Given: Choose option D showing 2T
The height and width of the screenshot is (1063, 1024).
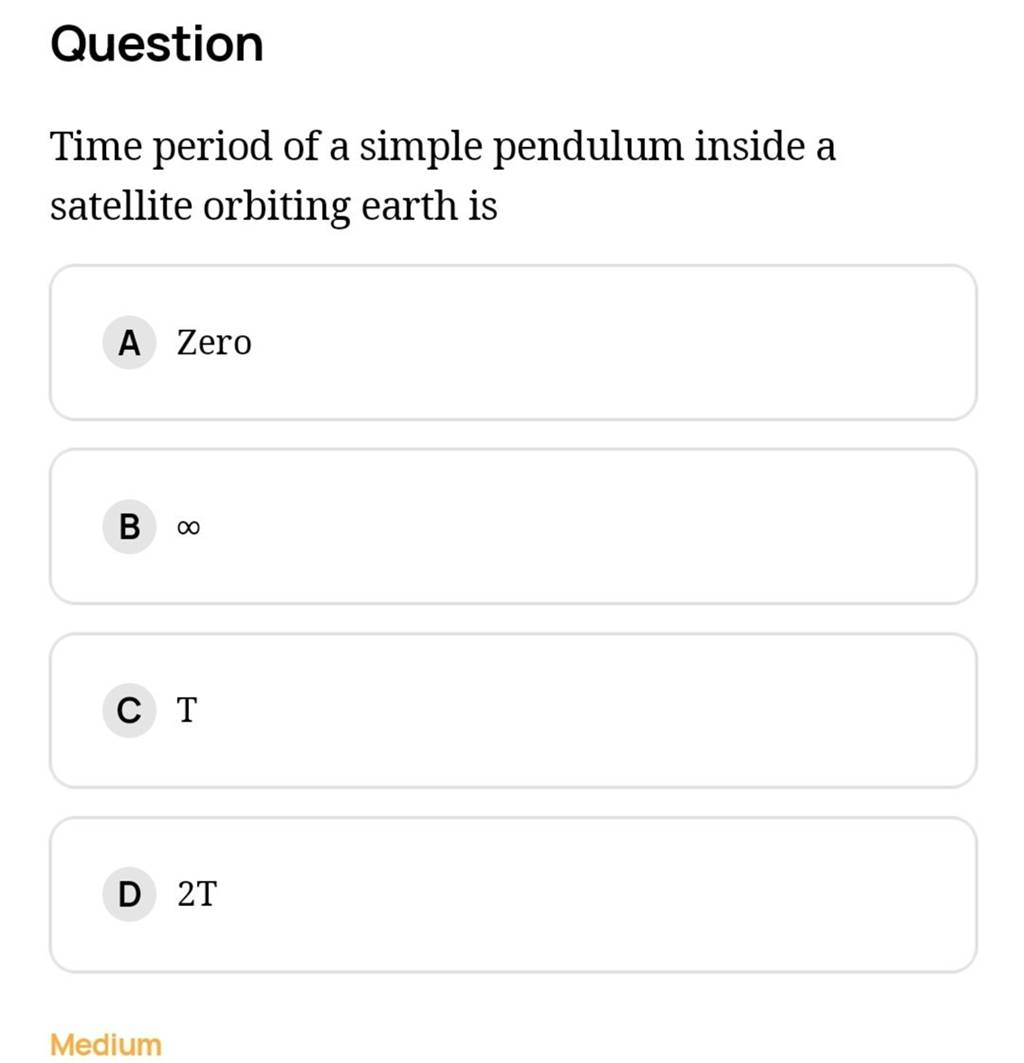Looking at the screenshot, I should [512, 895].
